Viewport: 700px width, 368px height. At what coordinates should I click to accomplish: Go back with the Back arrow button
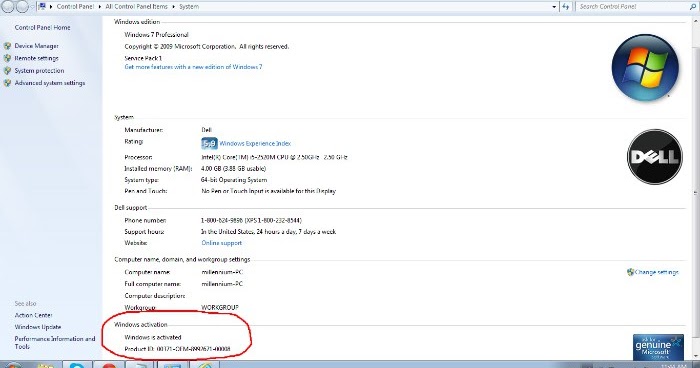click(x=8, y=6)
